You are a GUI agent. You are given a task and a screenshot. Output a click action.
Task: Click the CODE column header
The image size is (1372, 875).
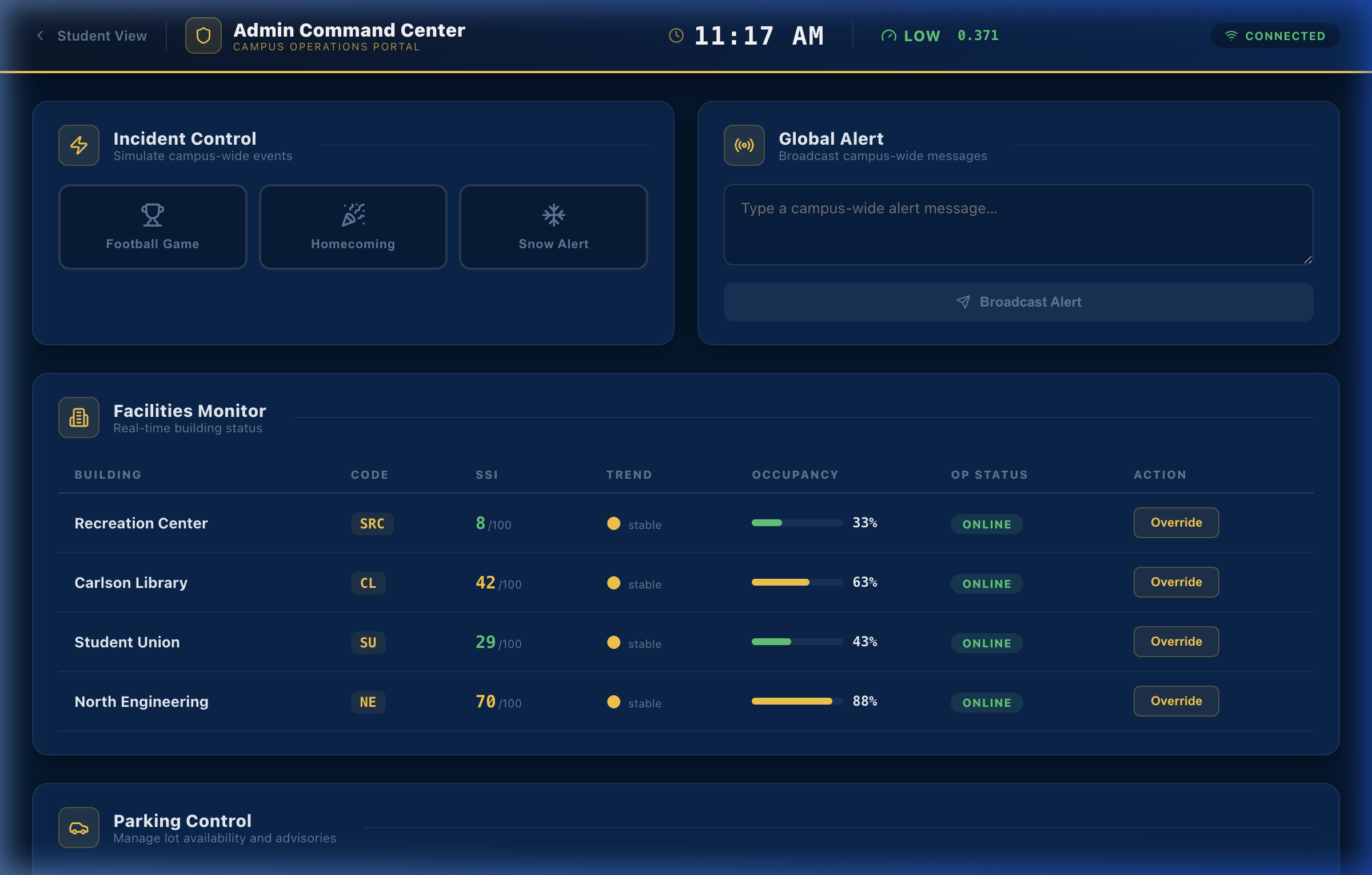point(370,475)
